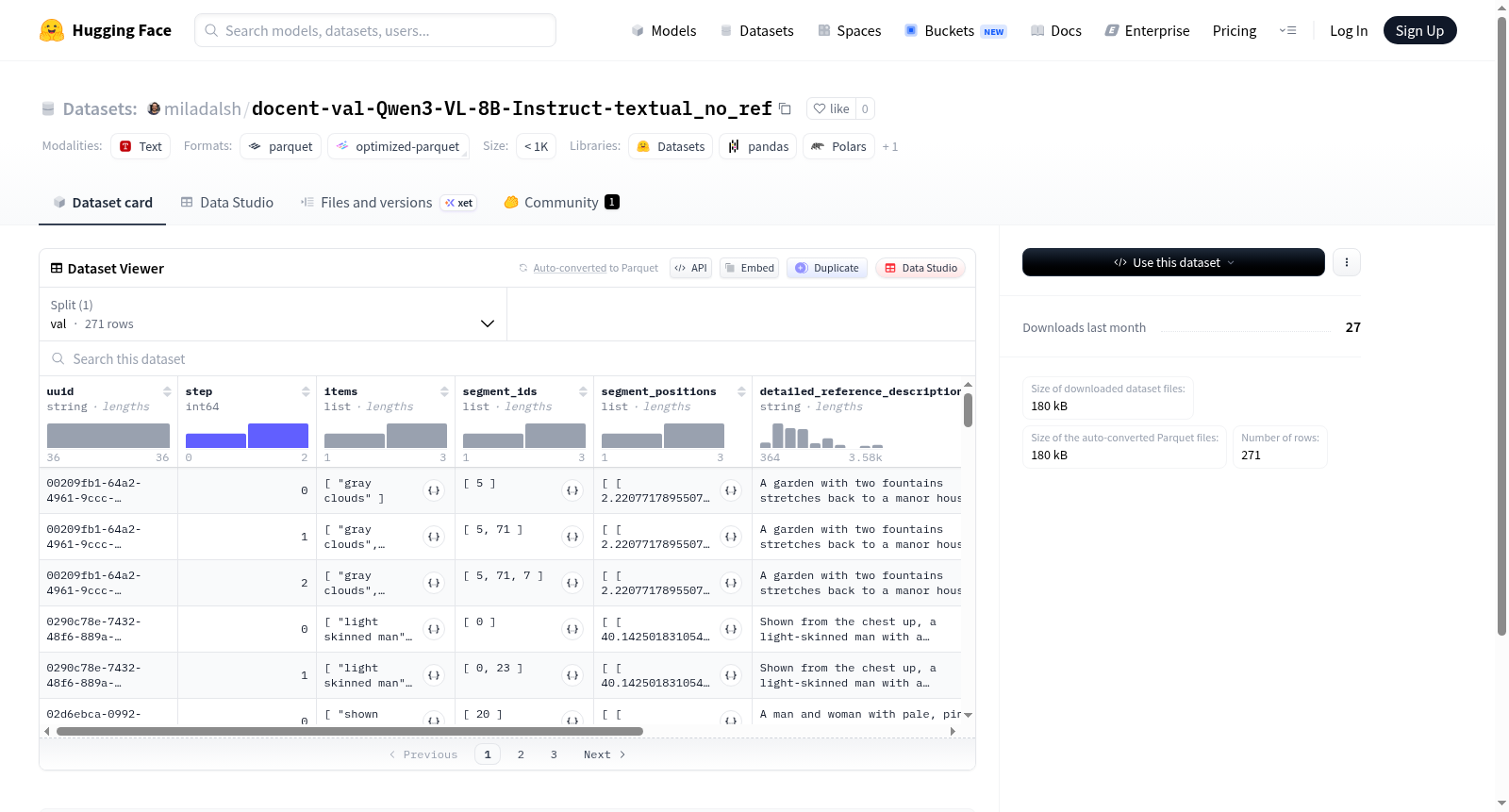The height and width of the screenshot is (812, 1509).
Task: Focus the Search this dataset field
Action: pos(507,358)
